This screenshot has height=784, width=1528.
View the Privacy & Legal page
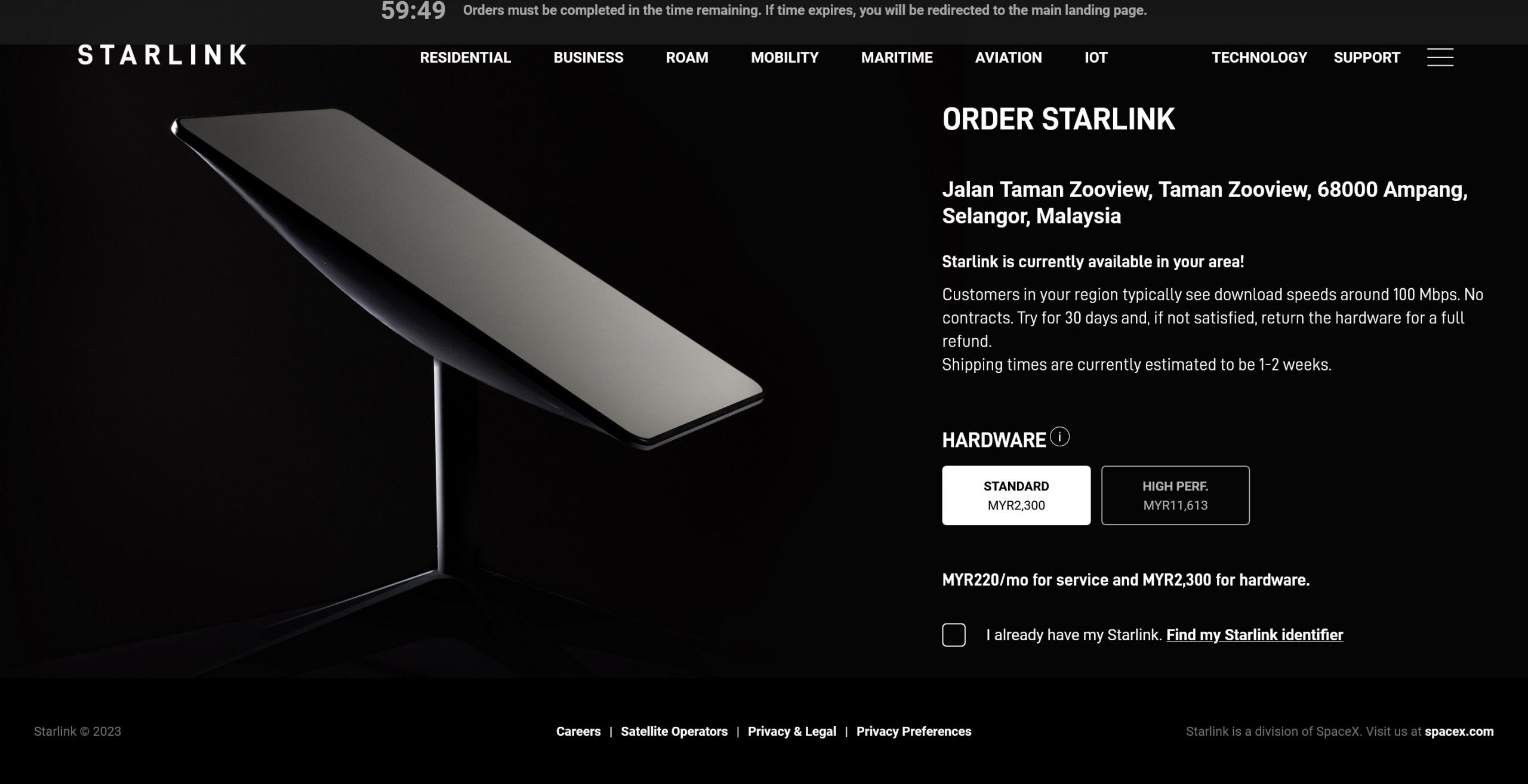pyautogui.click(x=791, y=731)
